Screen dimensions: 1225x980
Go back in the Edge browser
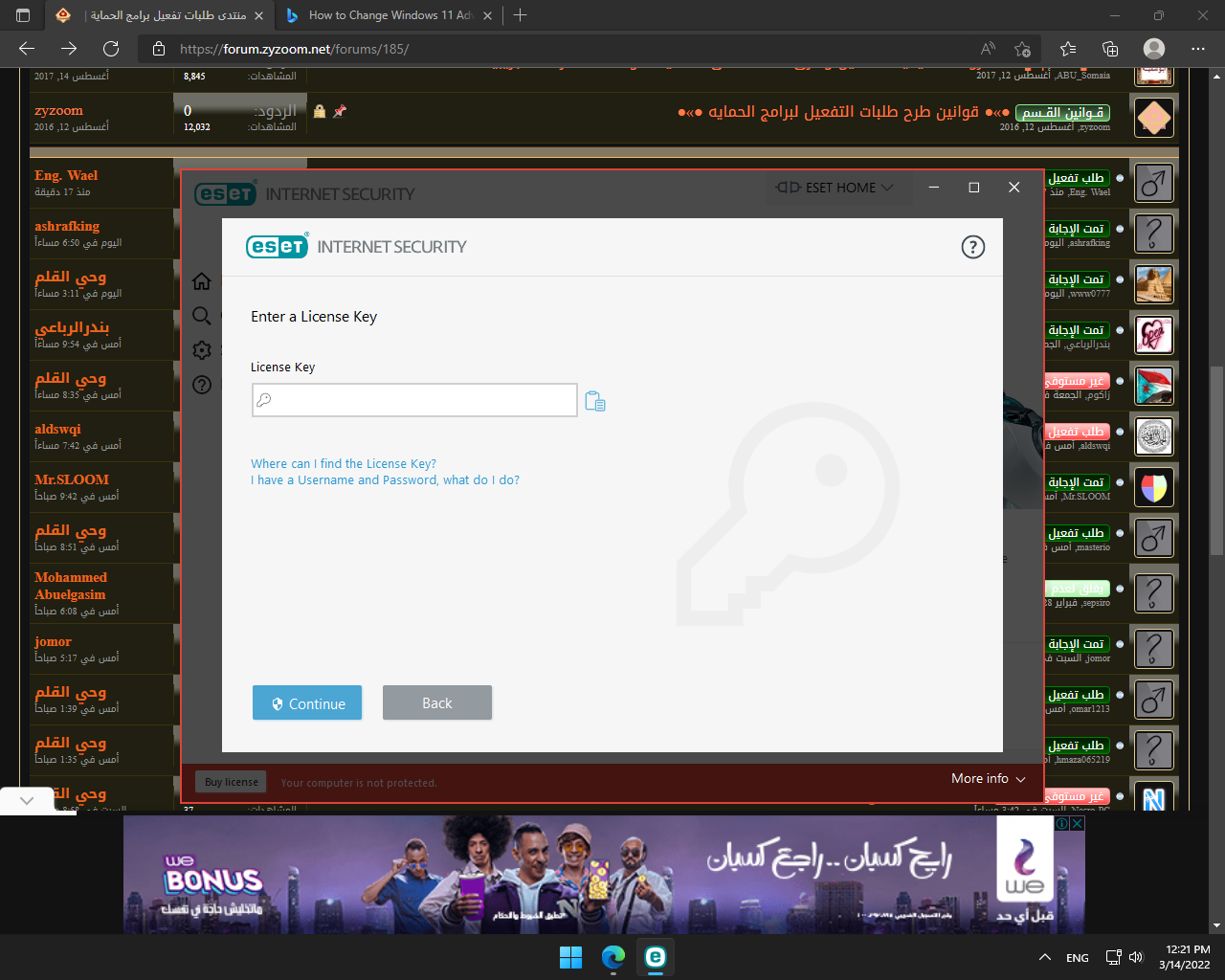pos(27,49)
